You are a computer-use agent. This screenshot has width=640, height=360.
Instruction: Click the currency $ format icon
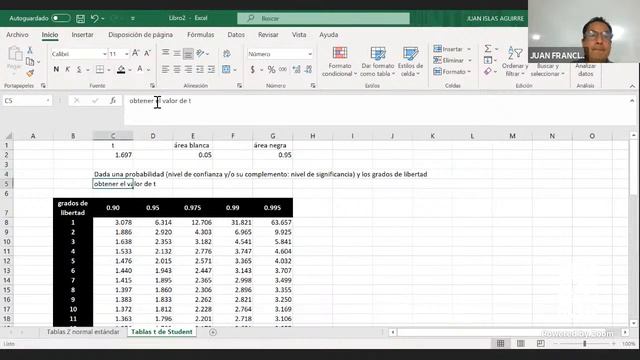253,70
